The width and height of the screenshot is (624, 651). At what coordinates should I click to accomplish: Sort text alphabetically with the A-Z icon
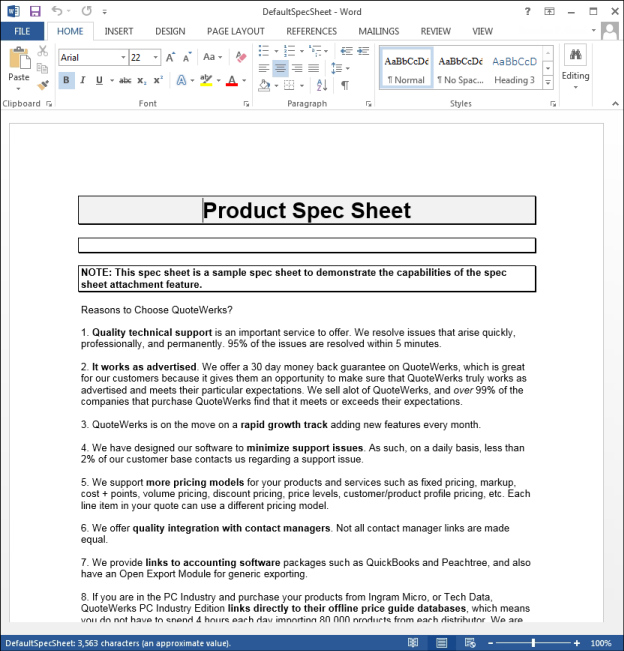pyautogui.click(x=322, y=85)
